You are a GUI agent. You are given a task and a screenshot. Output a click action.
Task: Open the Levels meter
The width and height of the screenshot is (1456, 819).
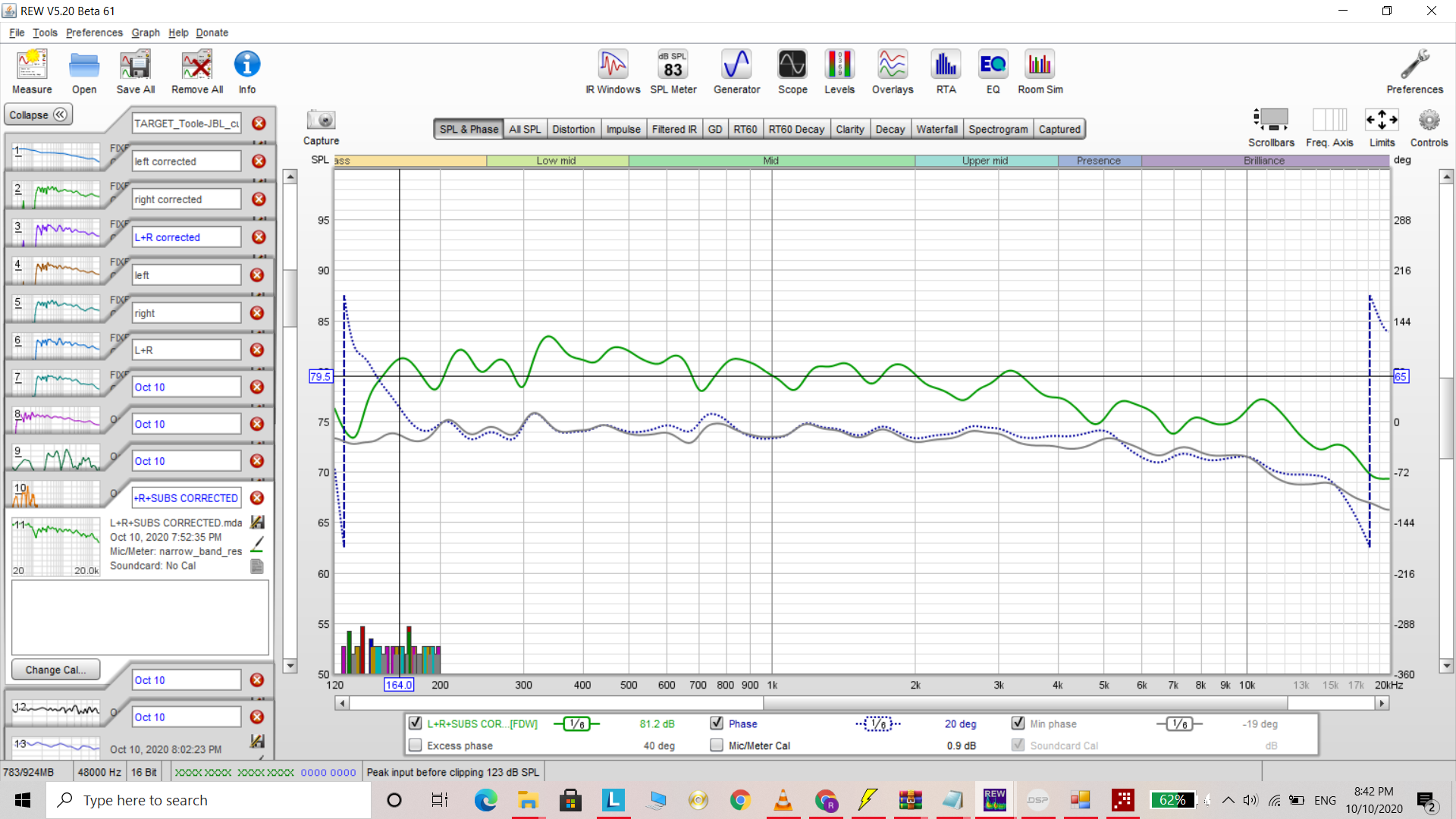pyautogui.click(x=839, y=72)
